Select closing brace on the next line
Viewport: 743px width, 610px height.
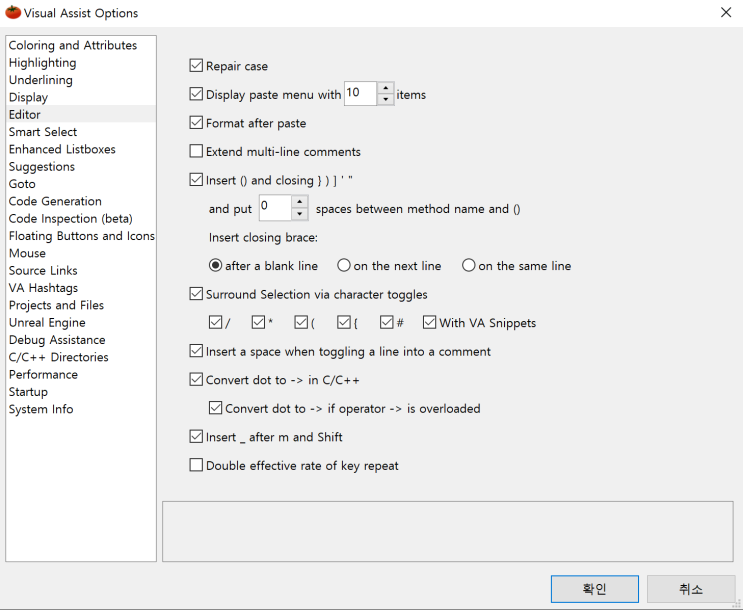[344, 266]
